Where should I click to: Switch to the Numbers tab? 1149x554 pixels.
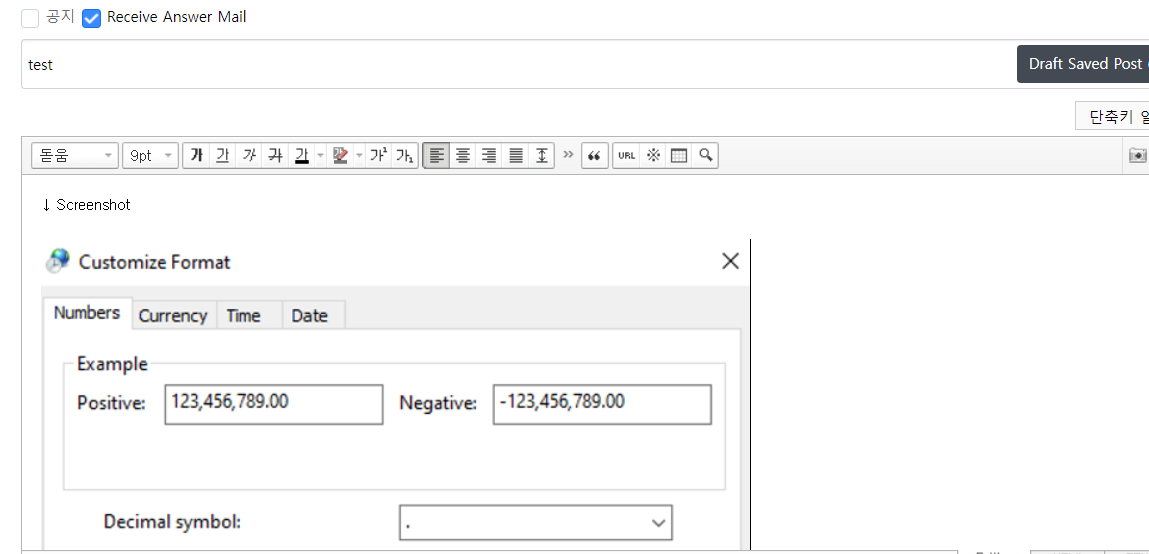(x=87, y=313)
